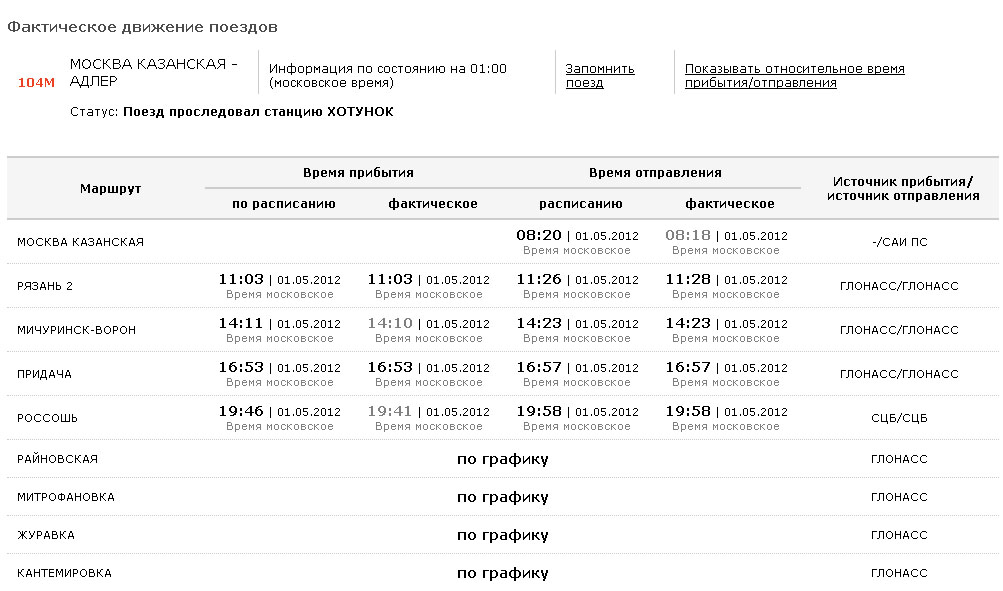Click the 'Время отправления' column header

pyautogui.click(x=655, y=173)
